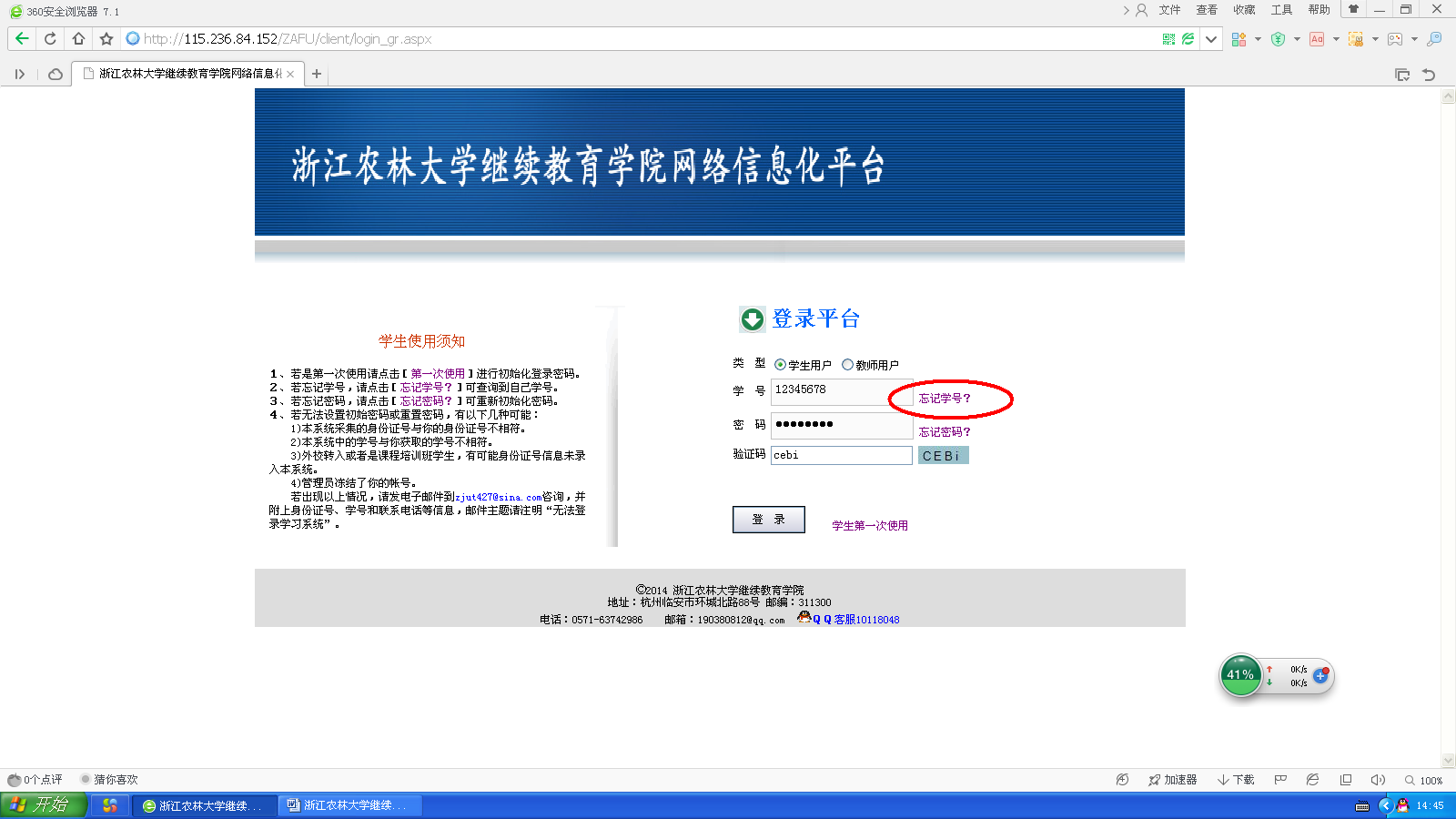Open the 查看 menu

pyautogui.click(x=1207, y=10)
